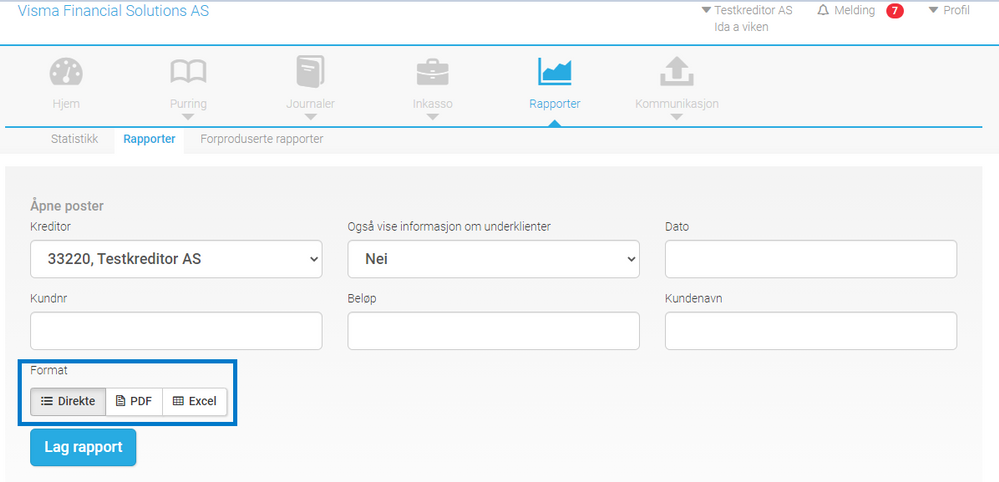Open the Hjem dashboard gauge icon
999x482 pixels.
pos(66,73)
